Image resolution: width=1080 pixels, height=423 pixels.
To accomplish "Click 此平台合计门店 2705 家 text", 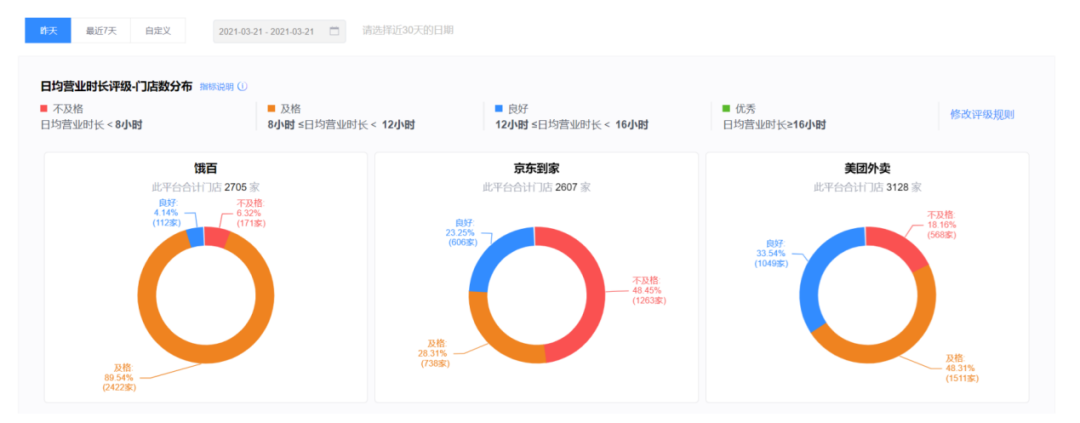I will [206, 187].
